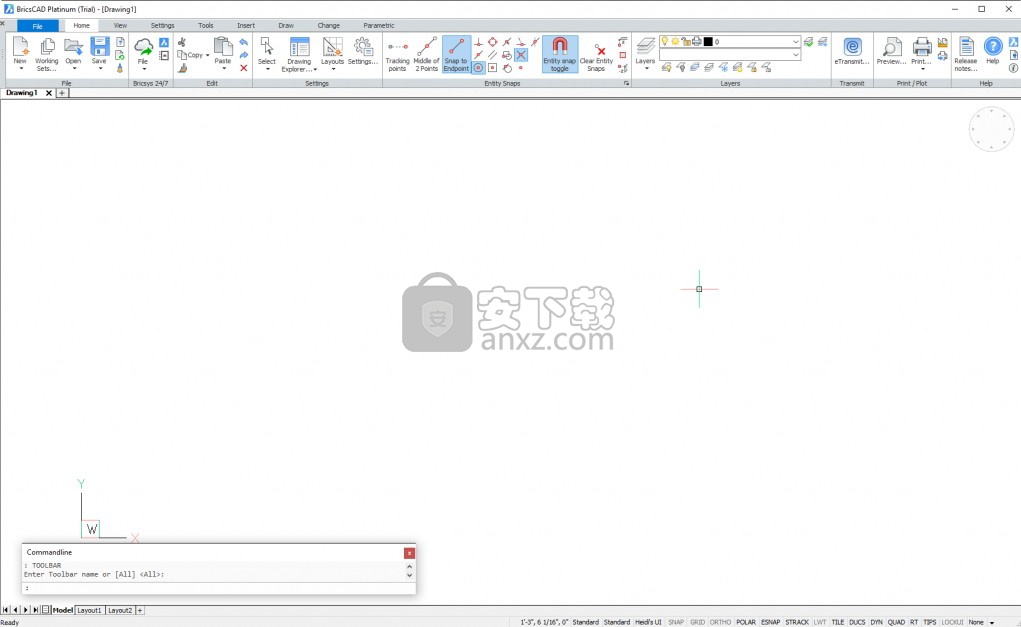The height and width of the screenshot is (627, 1021).
Task: Click the Print printer icon
Action: click(x=921, y=47)
